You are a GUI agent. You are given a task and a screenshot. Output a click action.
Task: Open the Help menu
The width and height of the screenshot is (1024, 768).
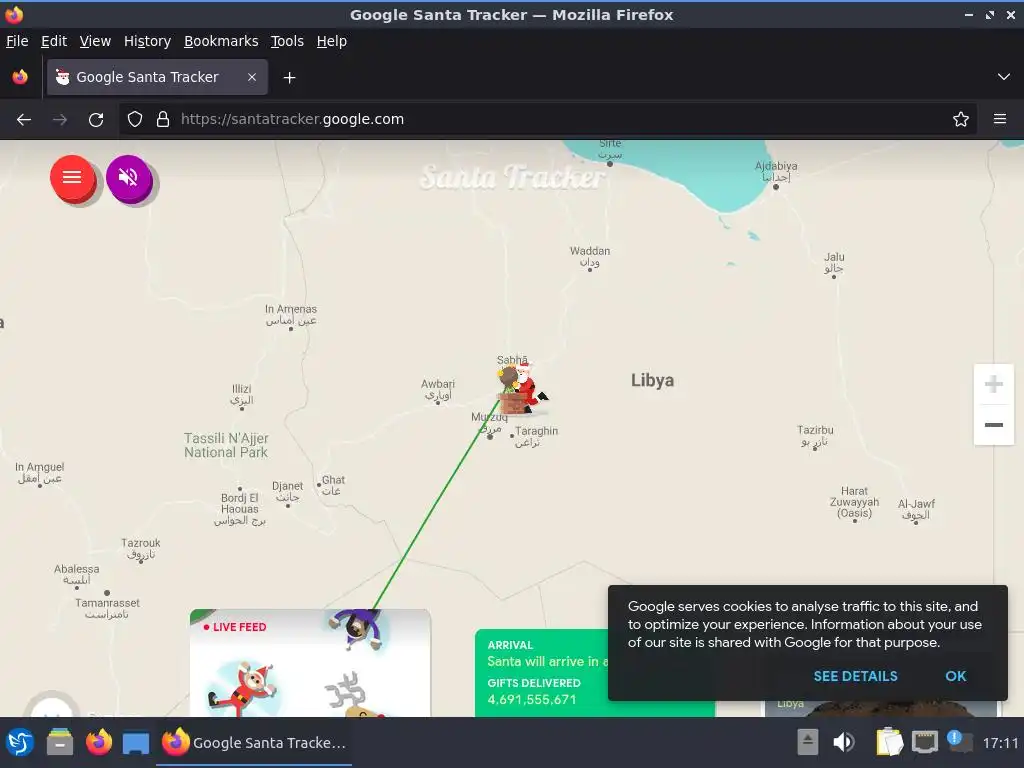click(x=332, y=41)
